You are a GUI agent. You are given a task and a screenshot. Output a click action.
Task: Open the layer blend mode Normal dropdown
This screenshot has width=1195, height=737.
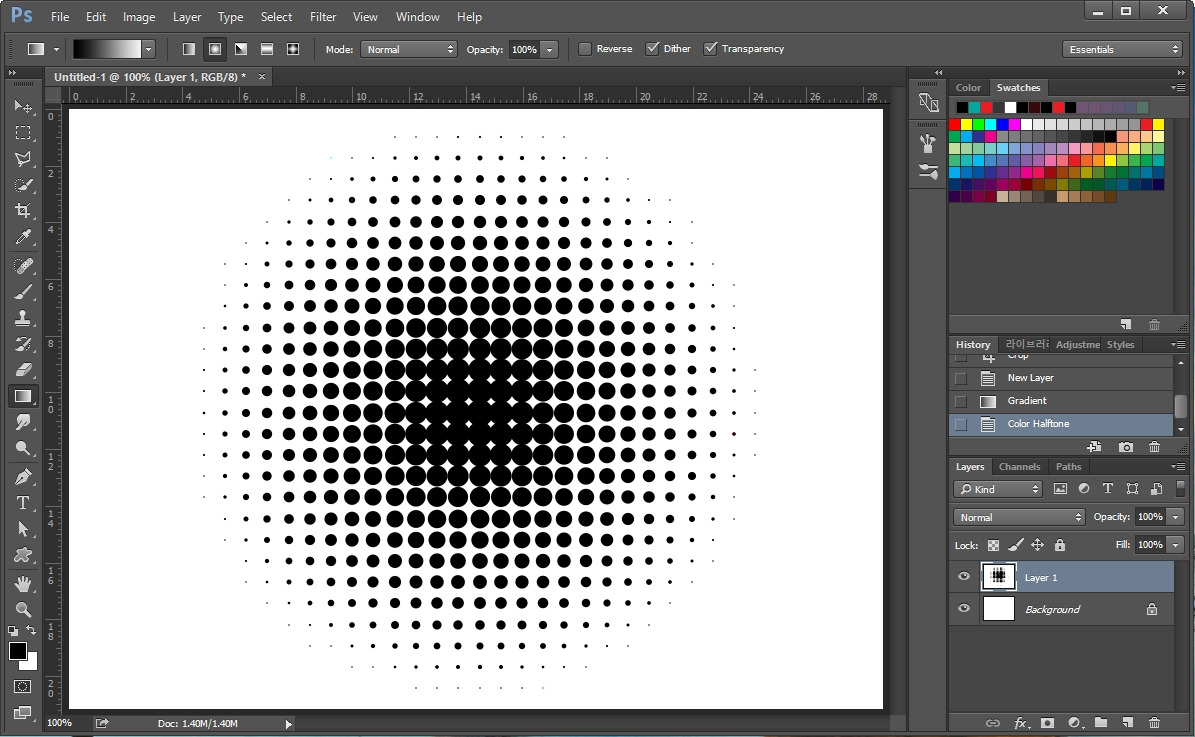(1019, 517)
